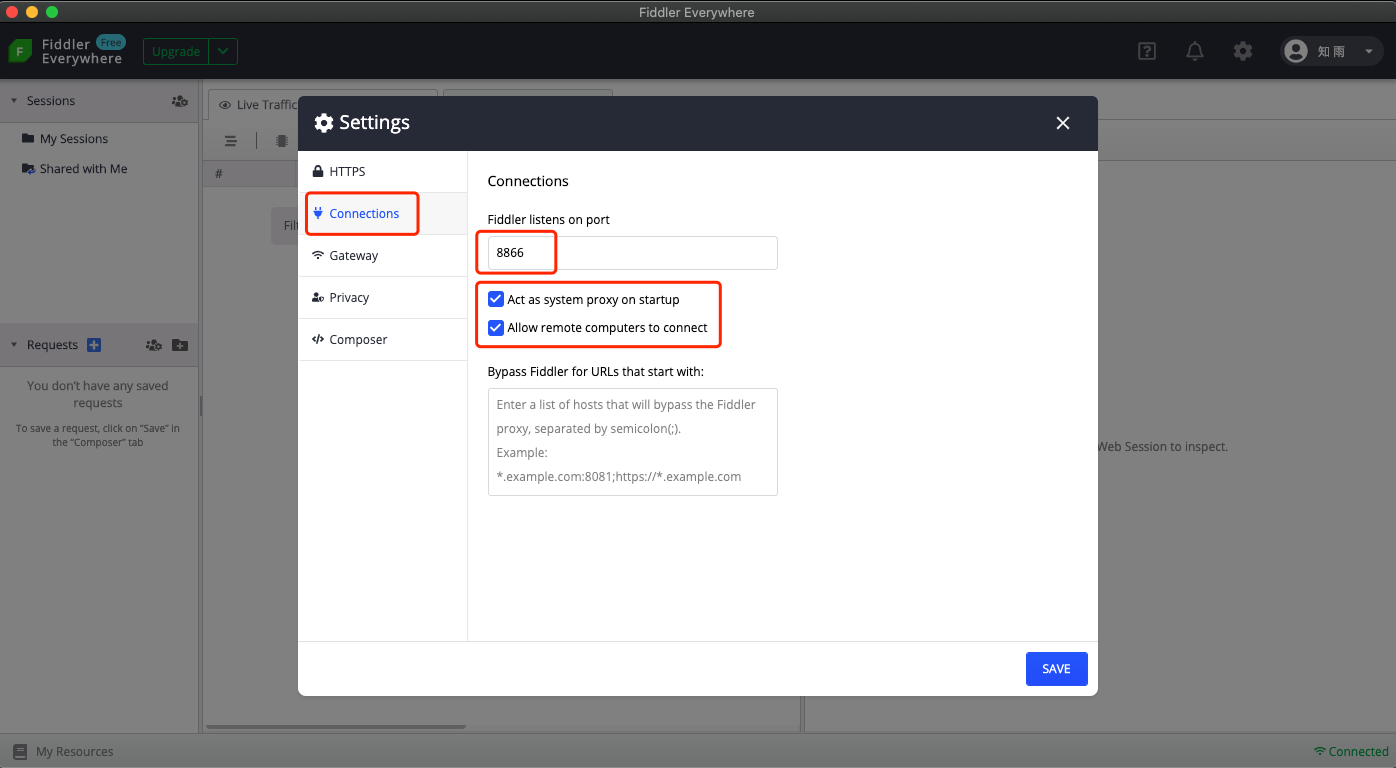Screen dimensions: 1396x768
Task: Open the Privacy settings section
Action: 383,298
